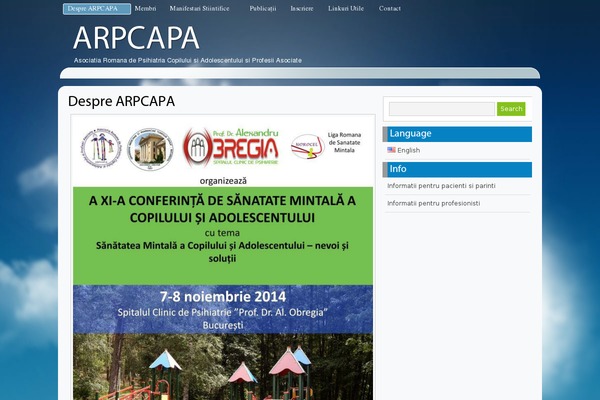
Task: Open the Contact menu item
Action: [x=390, y=8]
